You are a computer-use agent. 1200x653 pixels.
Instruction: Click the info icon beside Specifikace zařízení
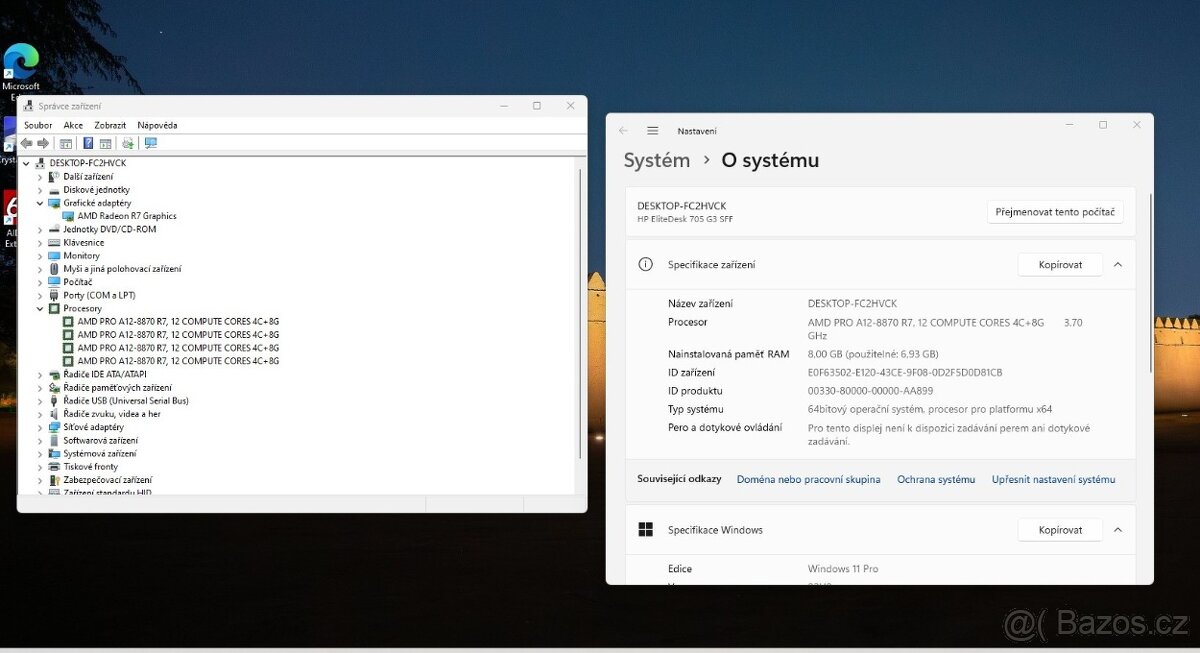(646, 264)
